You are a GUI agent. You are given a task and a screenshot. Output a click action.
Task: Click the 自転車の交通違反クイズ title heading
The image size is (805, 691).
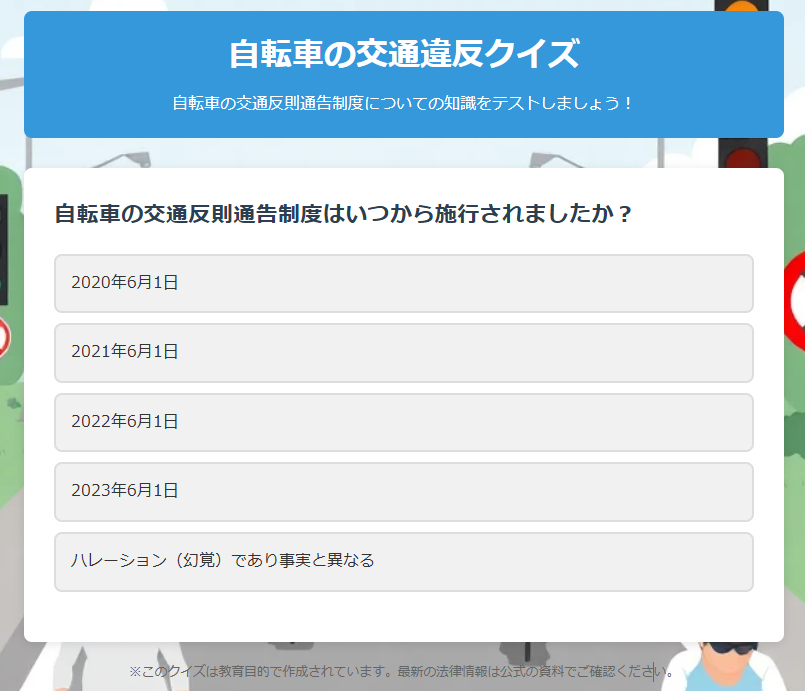click(403, 54)
